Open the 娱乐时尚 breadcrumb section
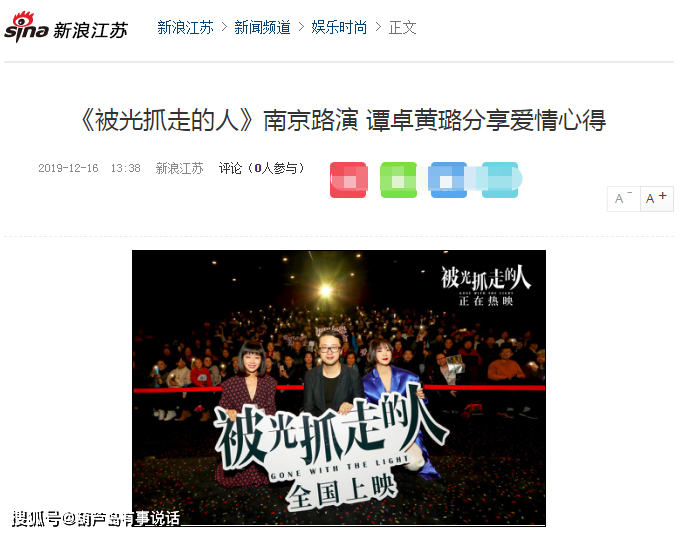 pos(339,28)
